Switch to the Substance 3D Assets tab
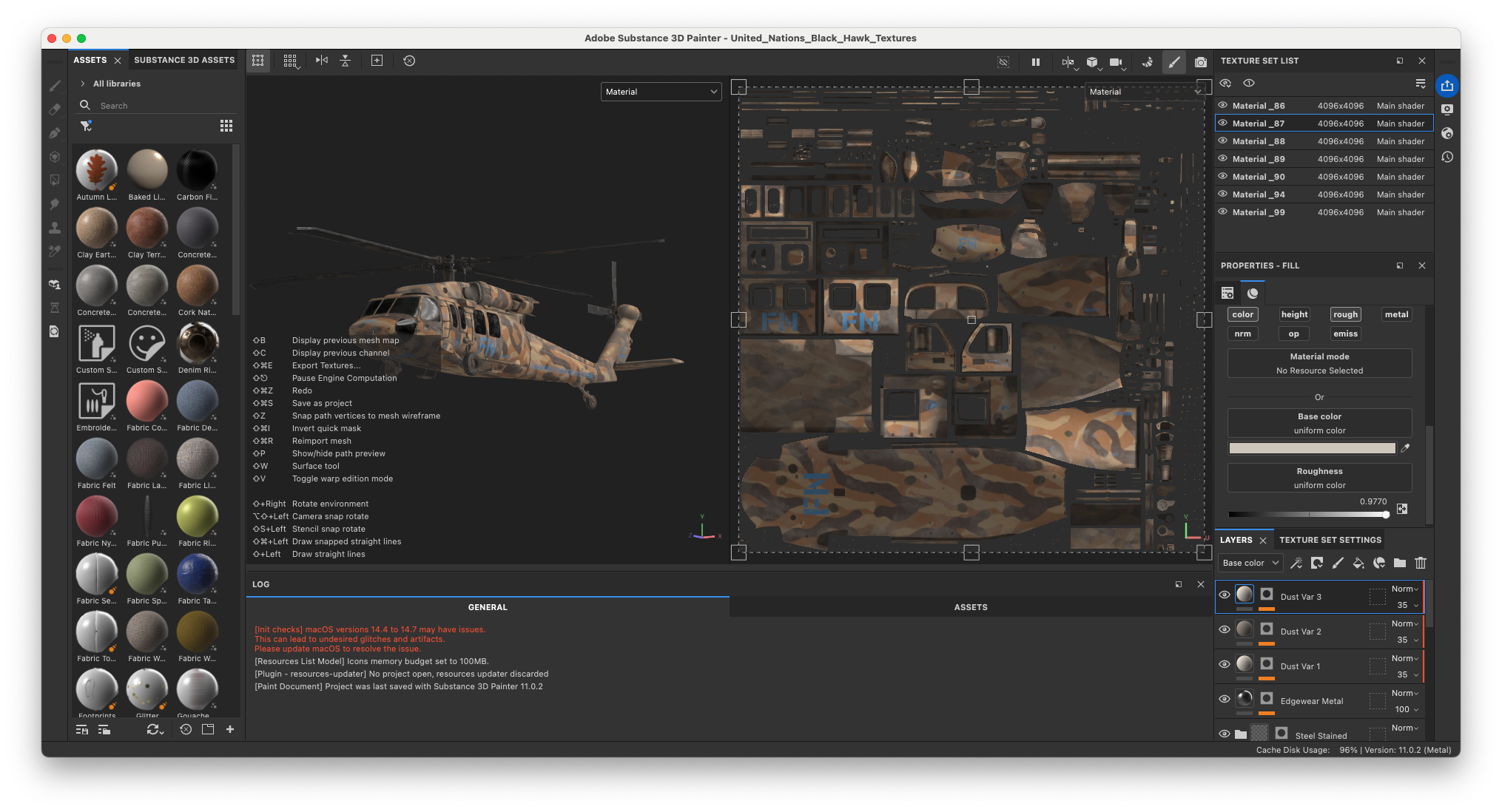Screen dimensions: 1502x812 click(184, 60)
